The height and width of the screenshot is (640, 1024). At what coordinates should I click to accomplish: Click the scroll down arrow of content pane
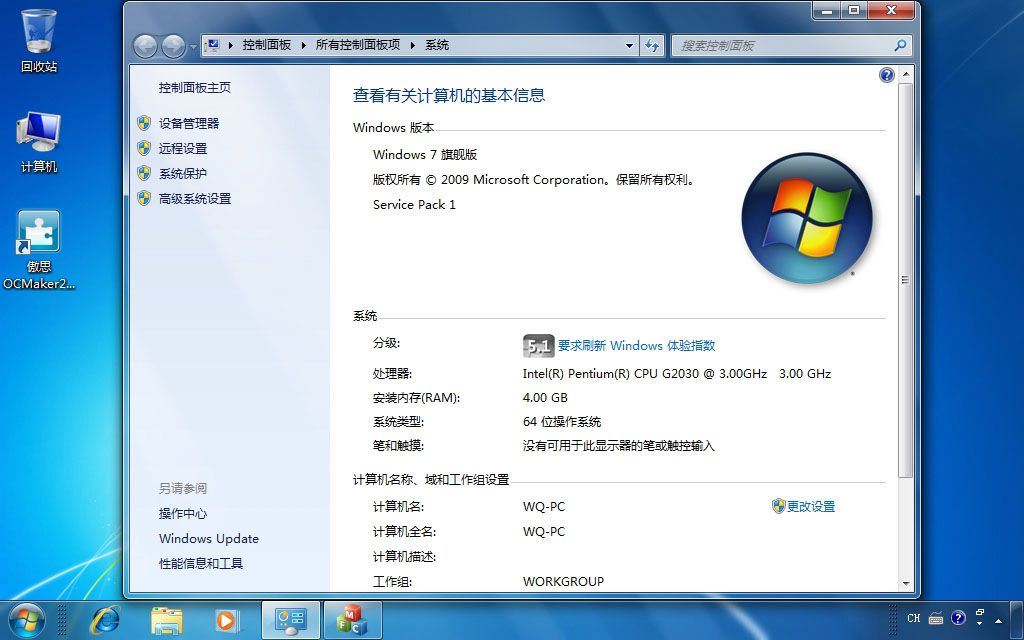[906, 583]
